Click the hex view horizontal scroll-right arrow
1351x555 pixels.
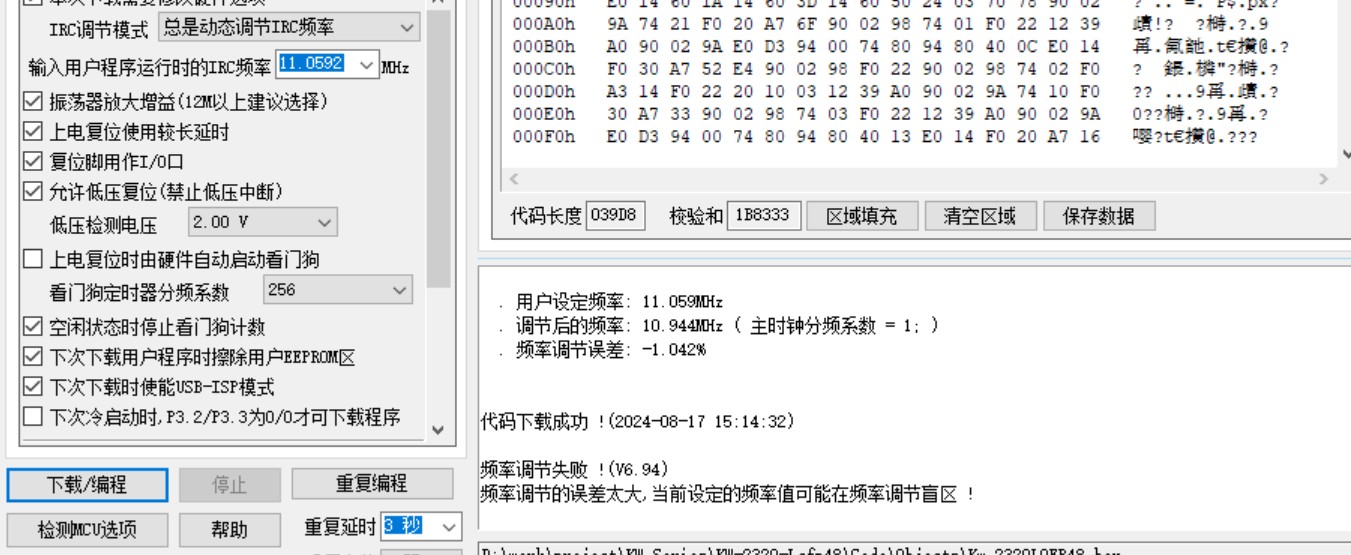[1324, 180]
